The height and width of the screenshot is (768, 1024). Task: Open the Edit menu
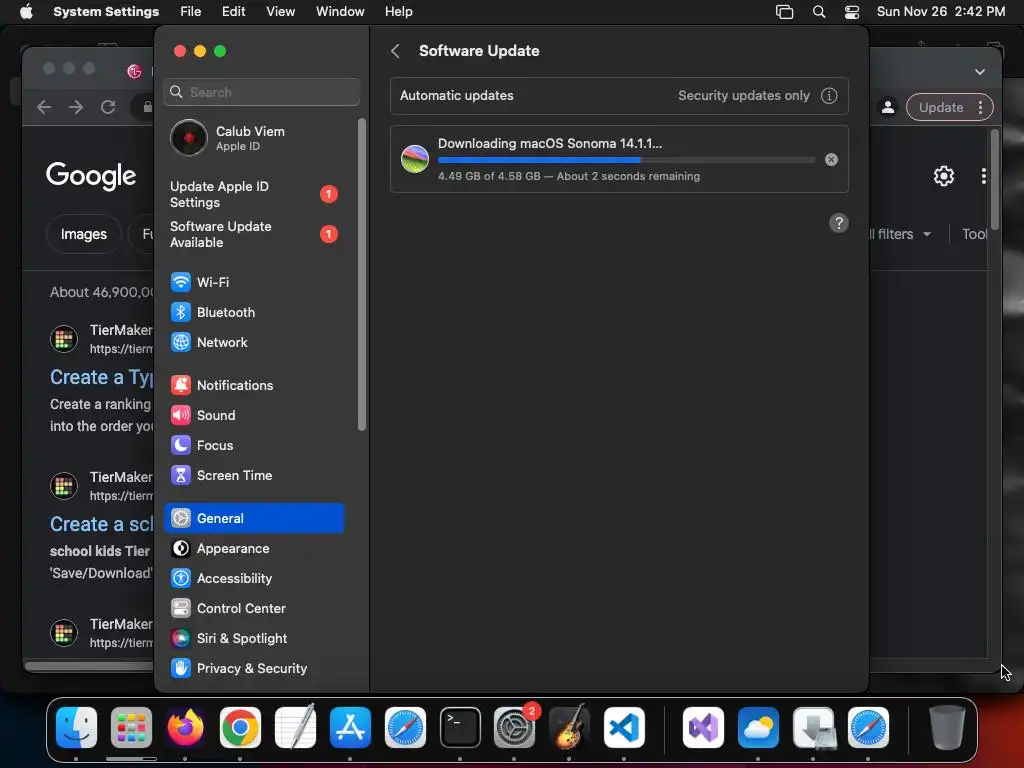pyautogui.click(x=233, y=12)
